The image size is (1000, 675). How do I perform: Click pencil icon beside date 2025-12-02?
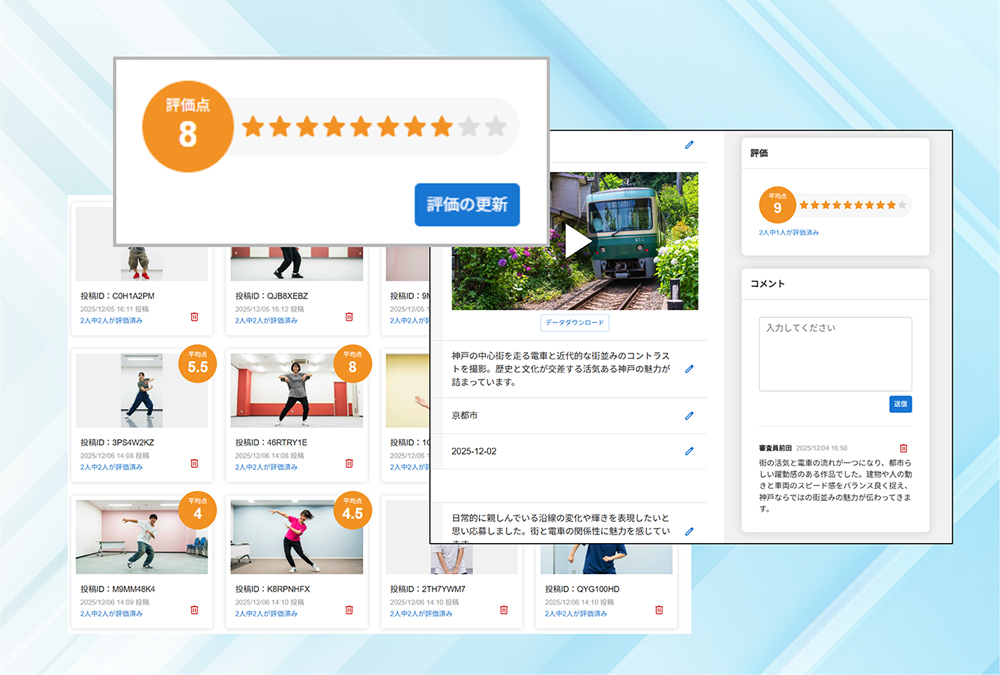[x=689, y=451]
